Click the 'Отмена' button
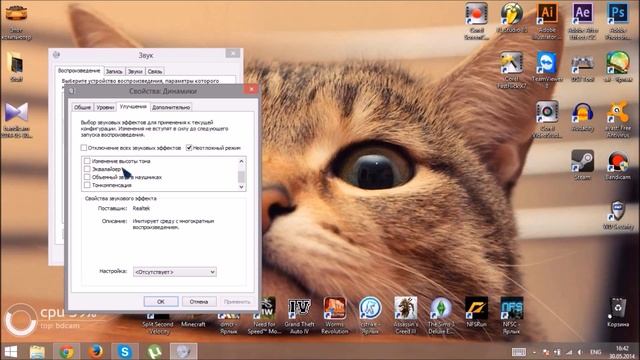This screenshot has height=360, width=640. point(199,302)
